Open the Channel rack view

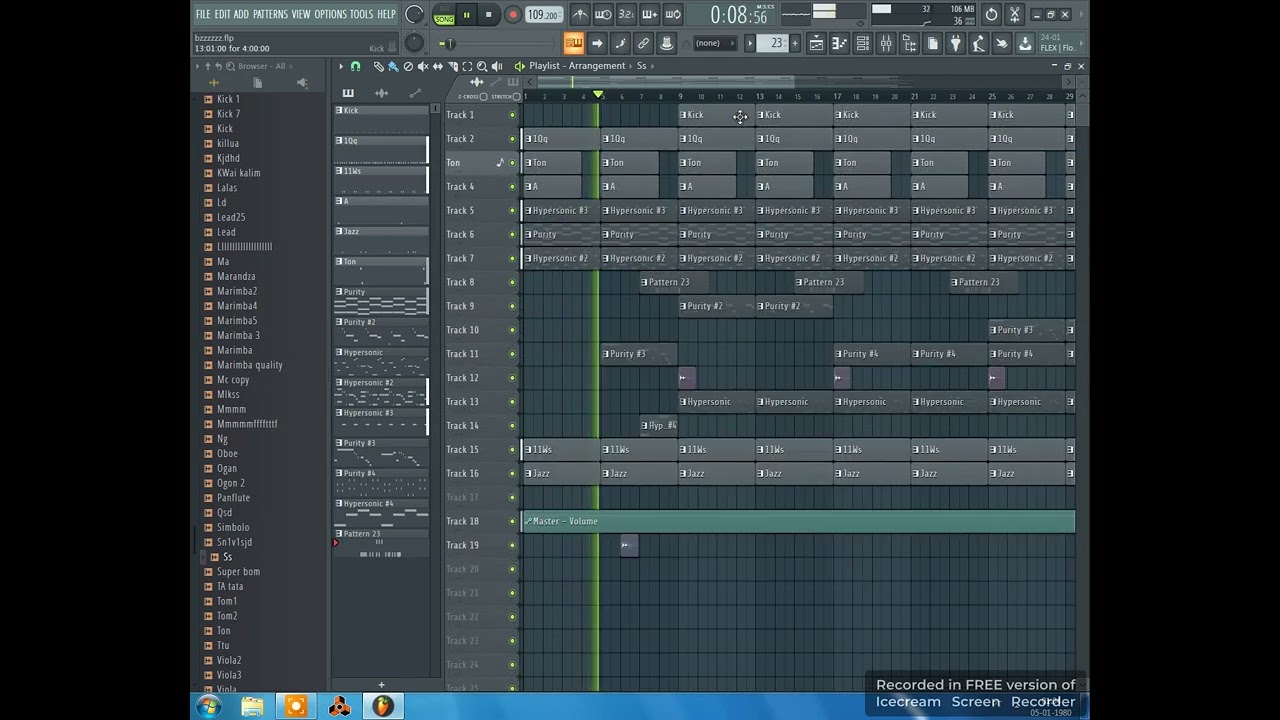(863, 43)
